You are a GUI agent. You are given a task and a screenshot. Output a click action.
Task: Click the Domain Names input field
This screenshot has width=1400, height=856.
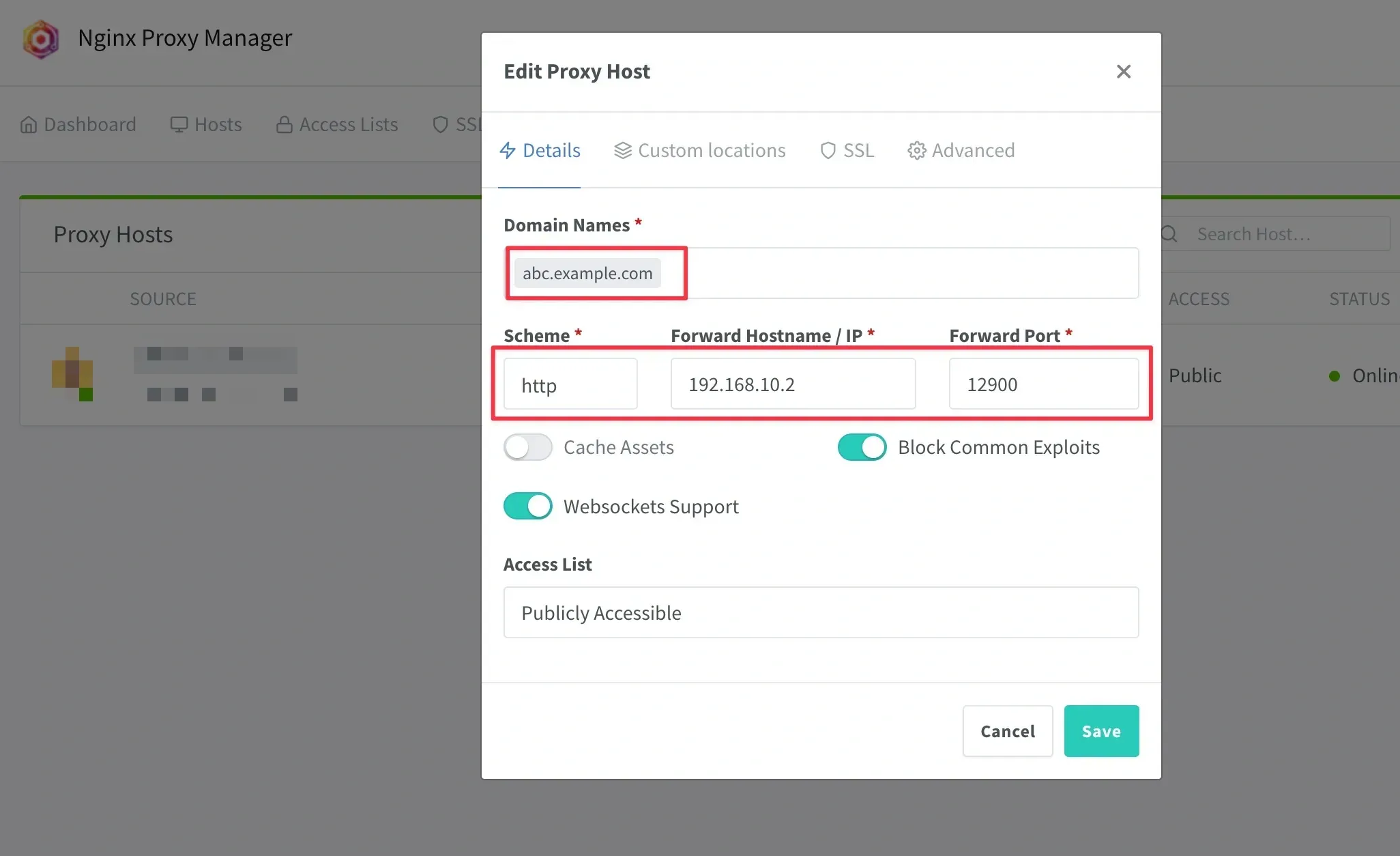tap(821, 273)
